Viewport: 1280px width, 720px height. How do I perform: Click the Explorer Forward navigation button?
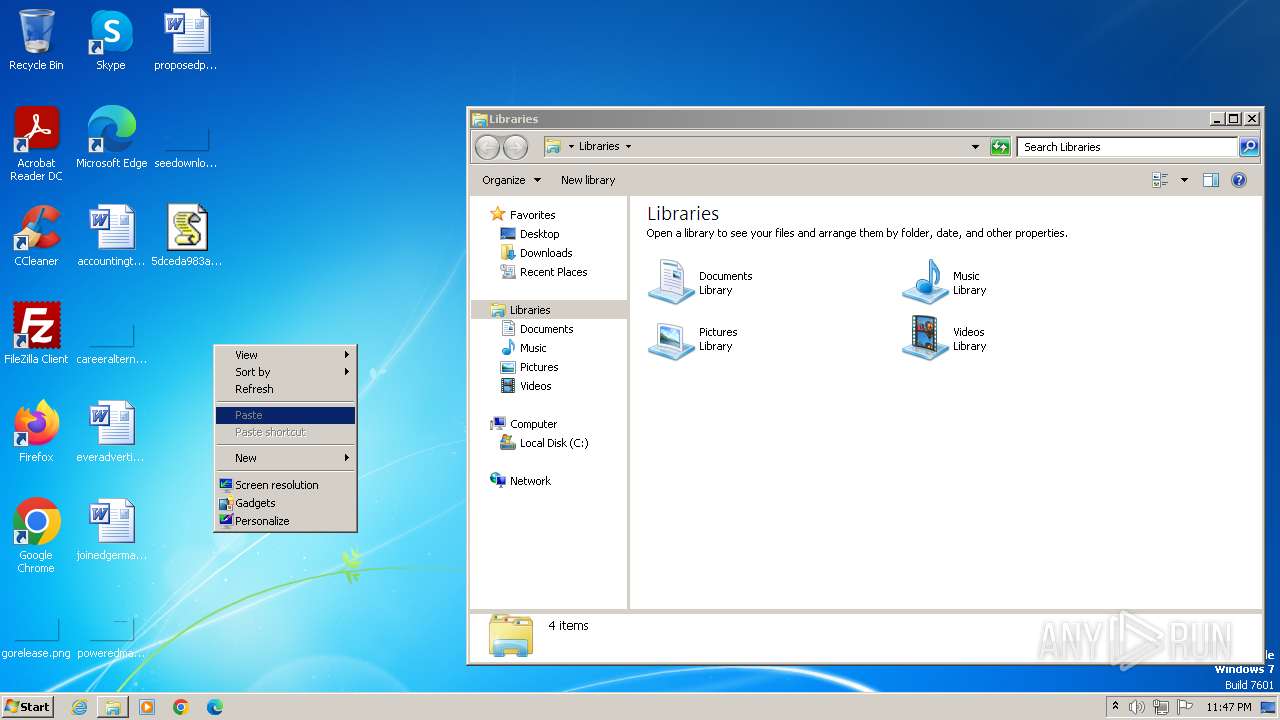pos(515,147)
